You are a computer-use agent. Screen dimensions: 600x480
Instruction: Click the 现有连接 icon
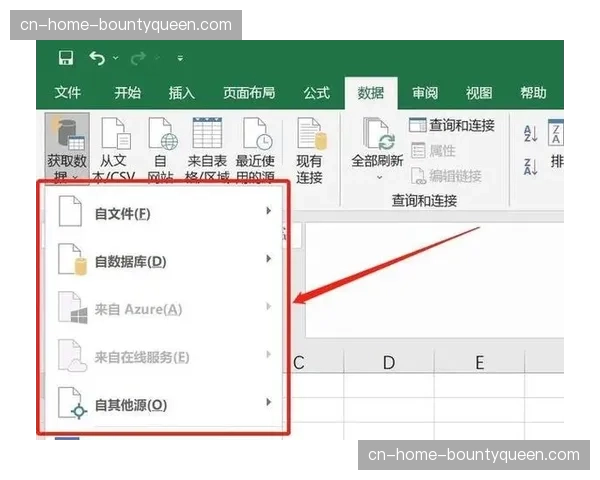tap(312, 134)
